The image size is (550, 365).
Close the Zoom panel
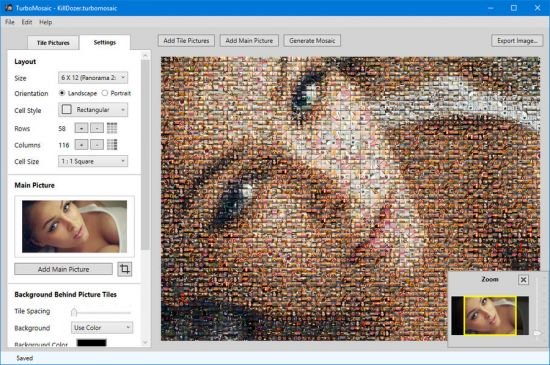pyautogui.click(x=523, y=279)
